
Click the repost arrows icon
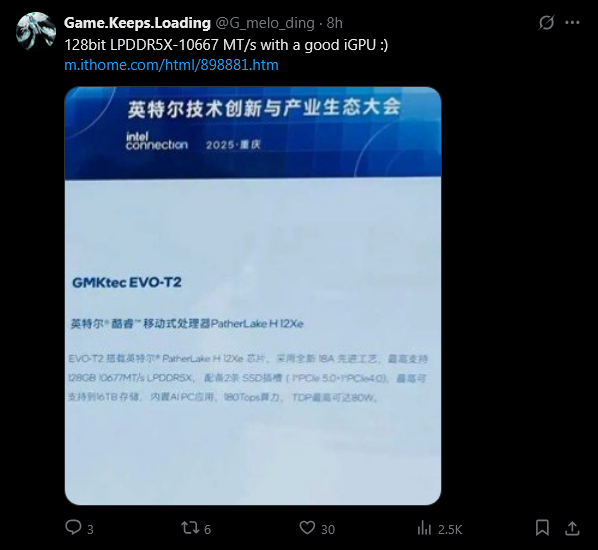point(190,528)
